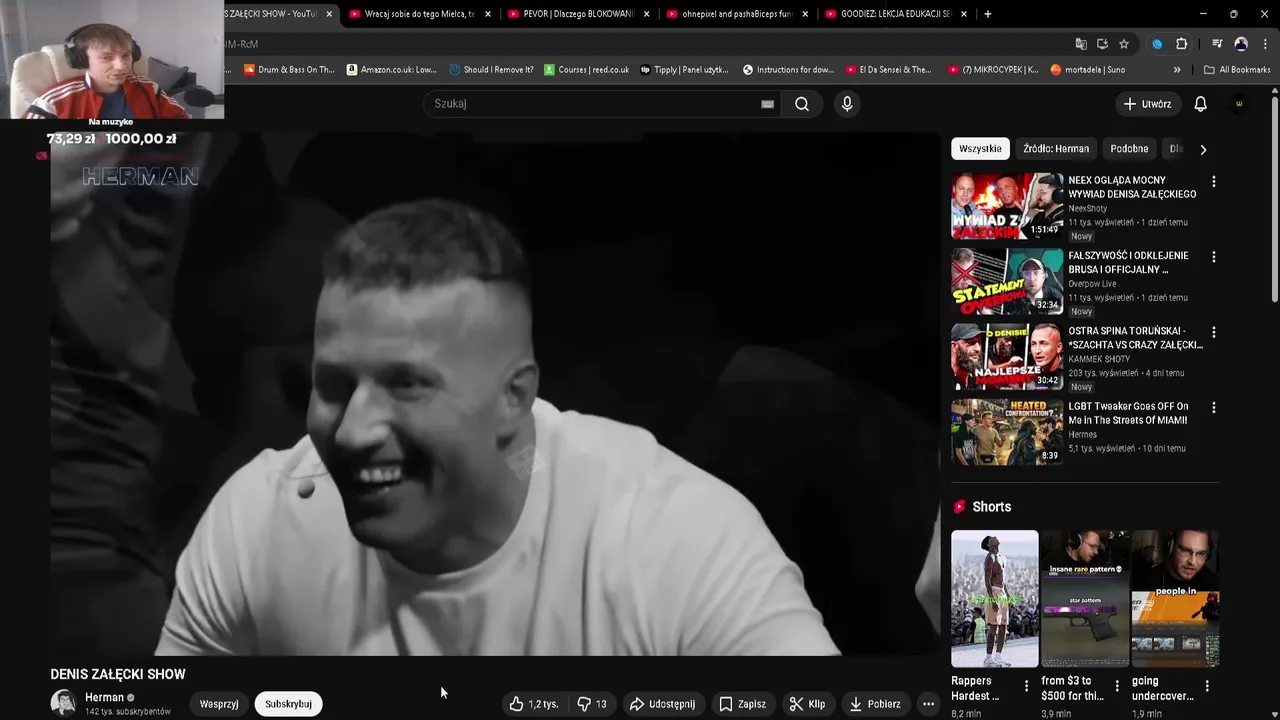Open the YouTube account avatar menu
1280x720 pixels.
pyautogui.click(x=1239, y=104)
